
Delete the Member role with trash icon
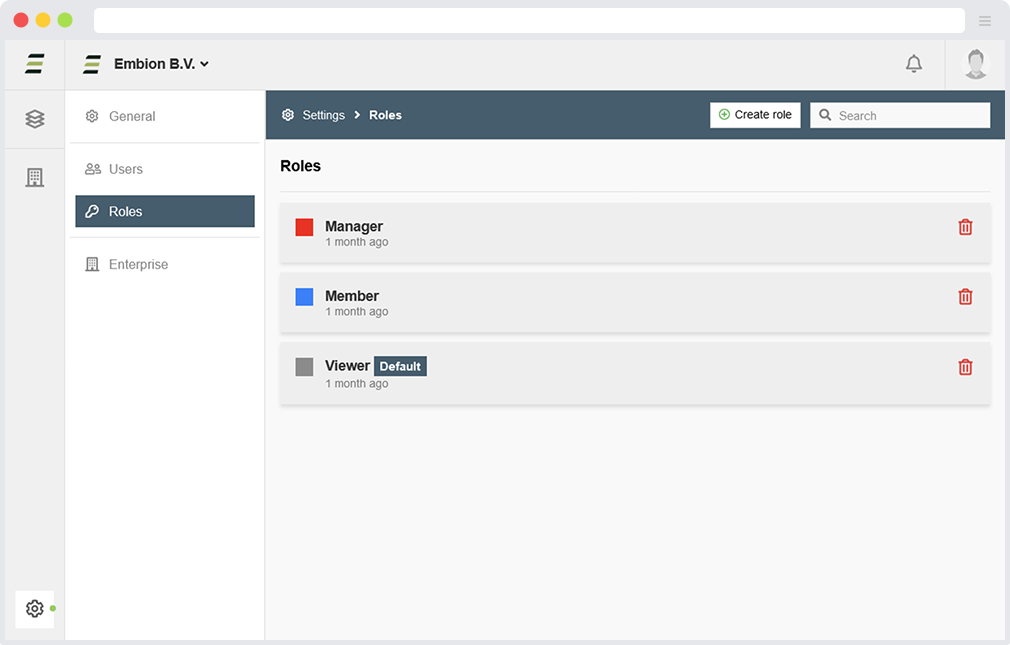point(965,297)
